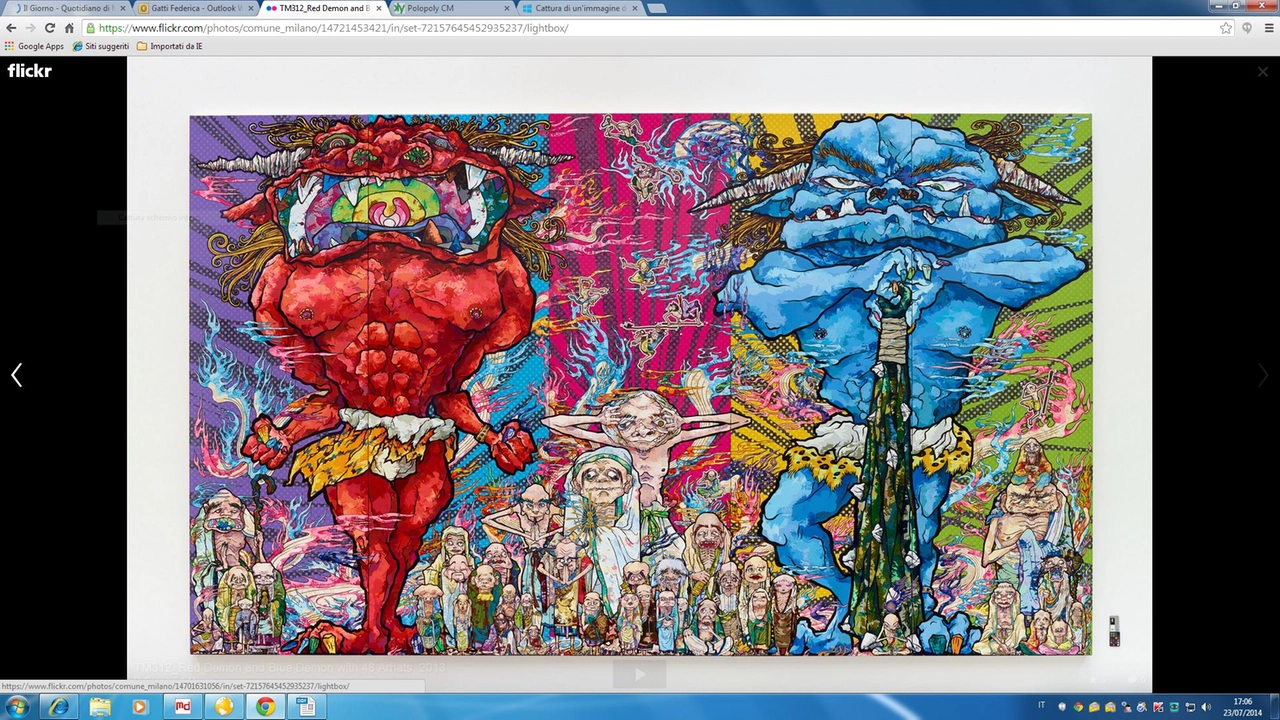Click the Show desktop strip
The width and height of the screenshot is (1280, 720).
coord(1275,707)
